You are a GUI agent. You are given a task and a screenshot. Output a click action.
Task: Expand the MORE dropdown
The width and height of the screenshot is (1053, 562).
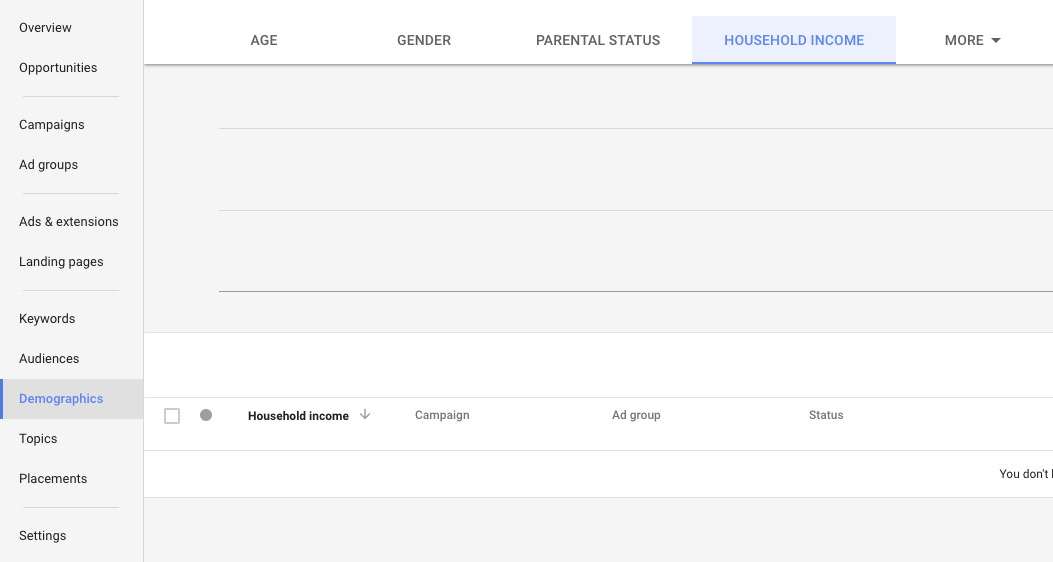tap(972, 41)
